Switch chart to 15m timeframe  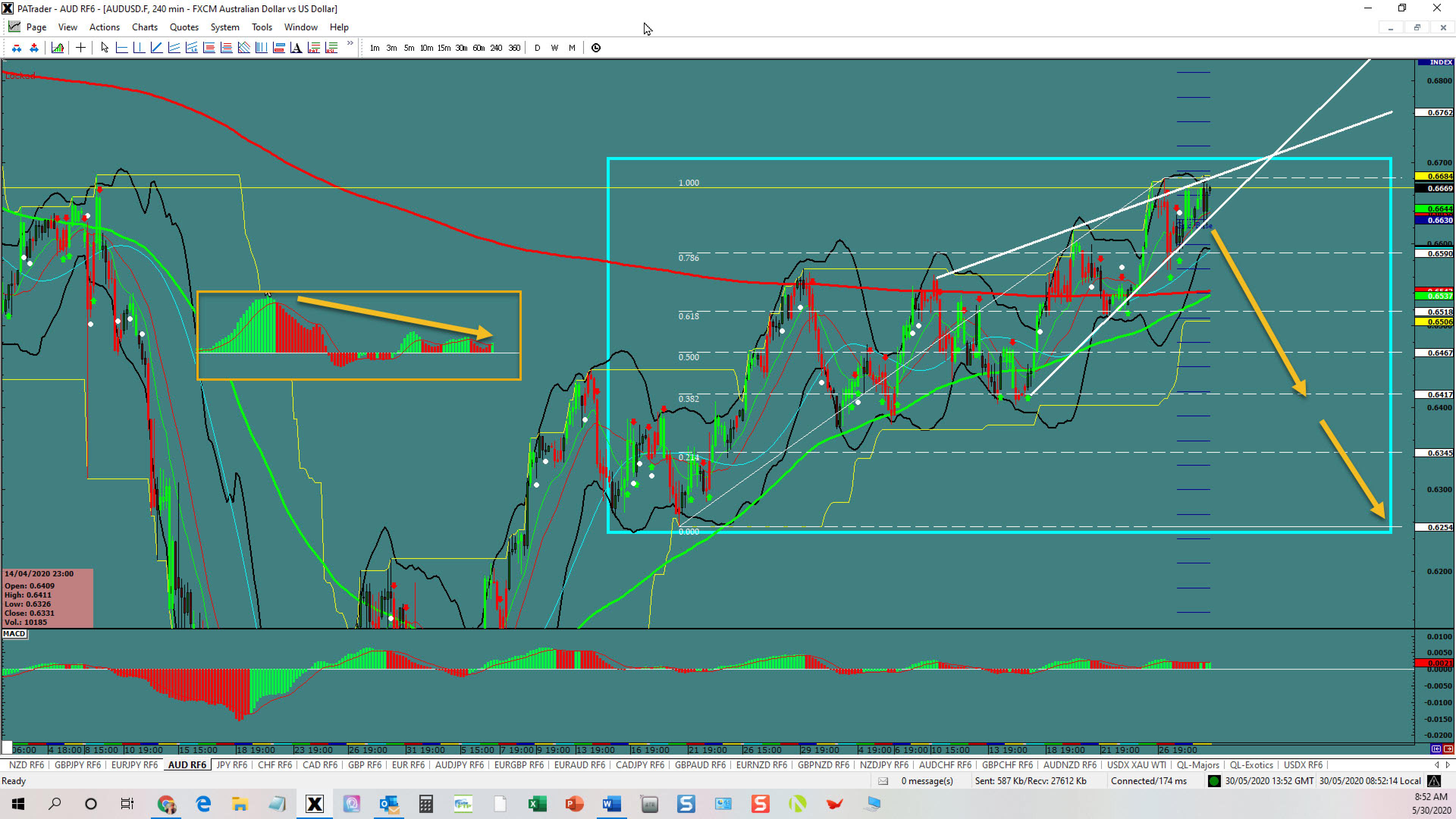pyautogui.click(x=444, y=48)
